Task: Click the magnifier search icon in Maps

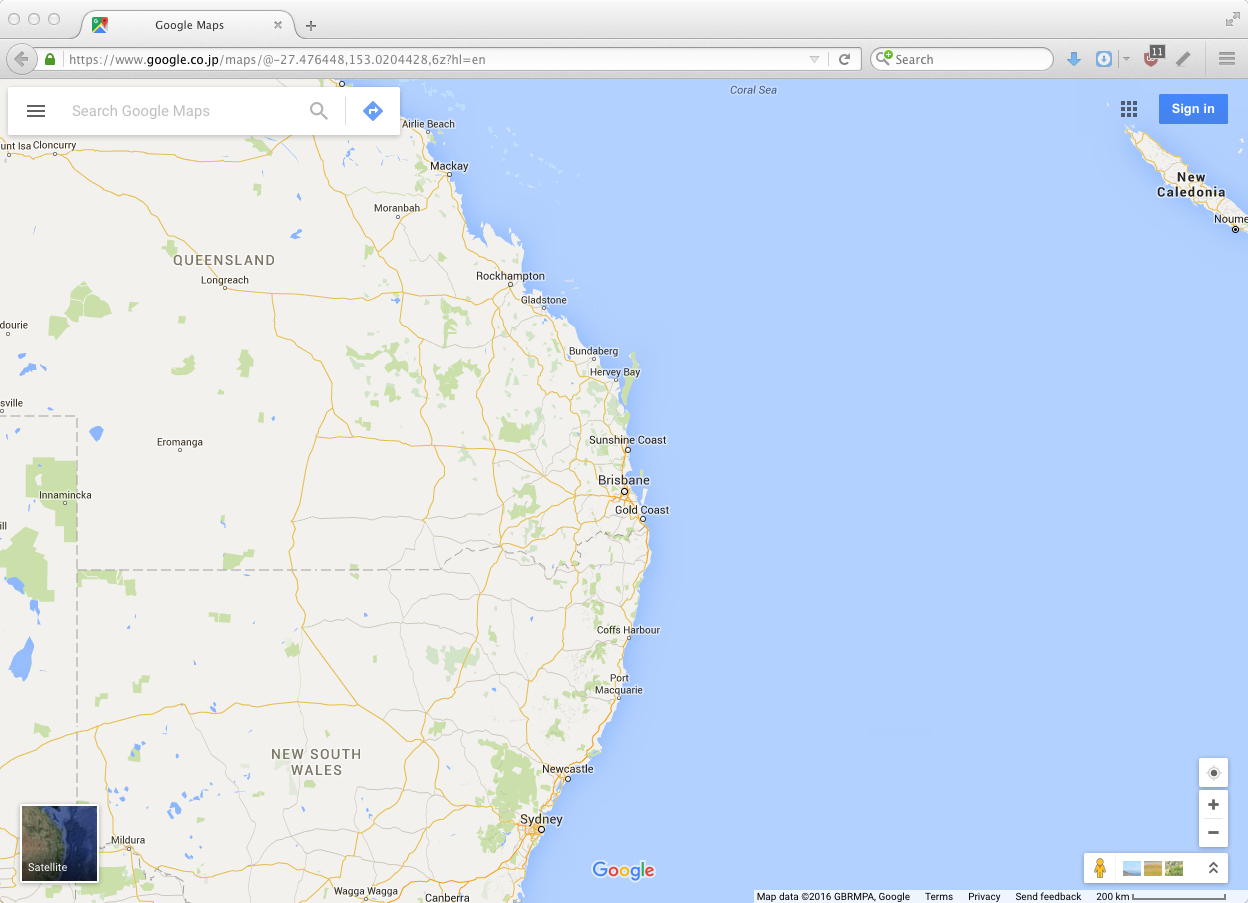Action: click(x=319, y=111)
